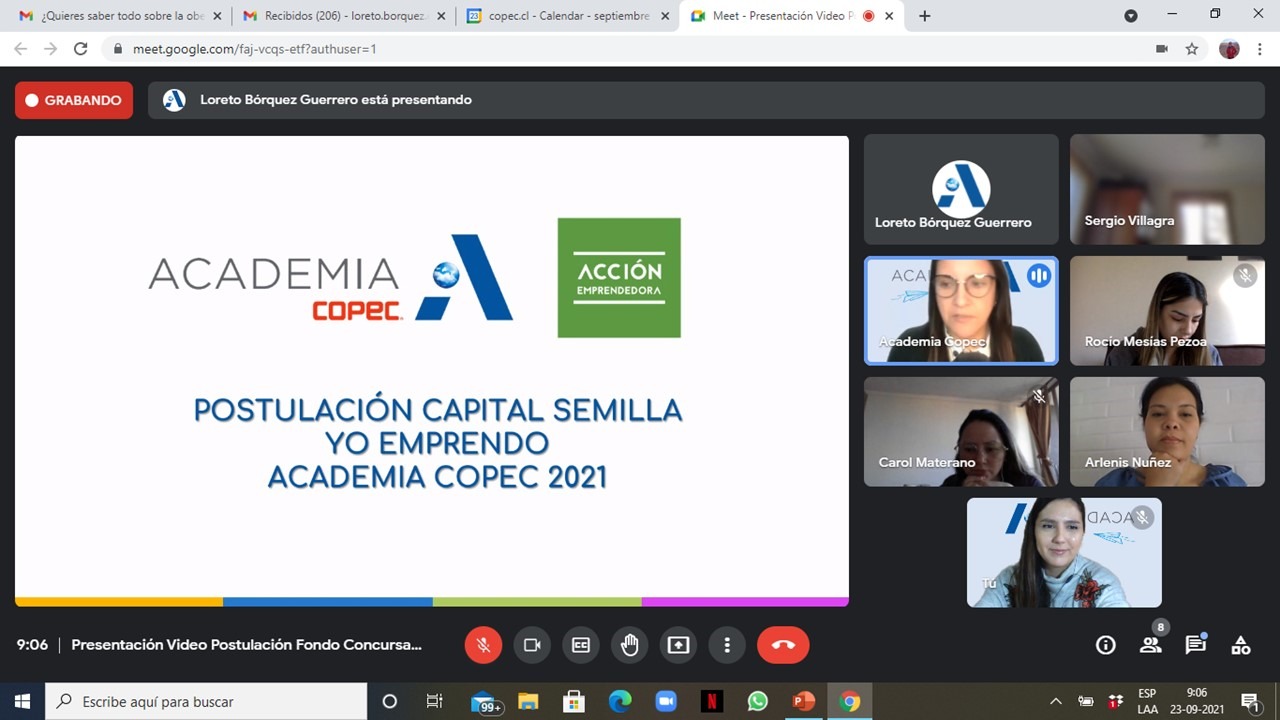
Task: Click the present screen button
Action: [x=679, y=645]
